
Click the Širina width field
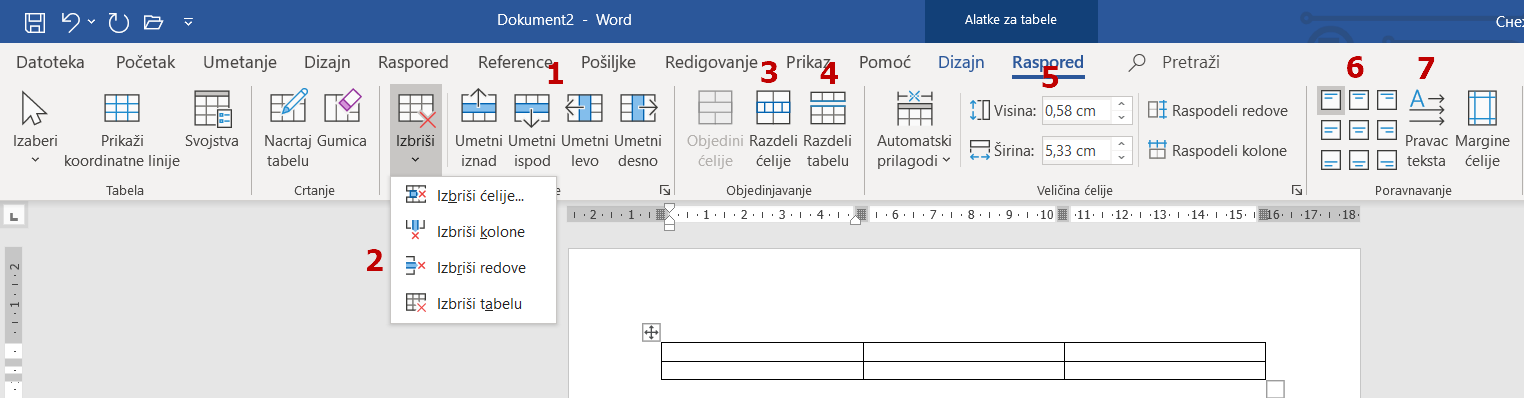(1078, 151)
